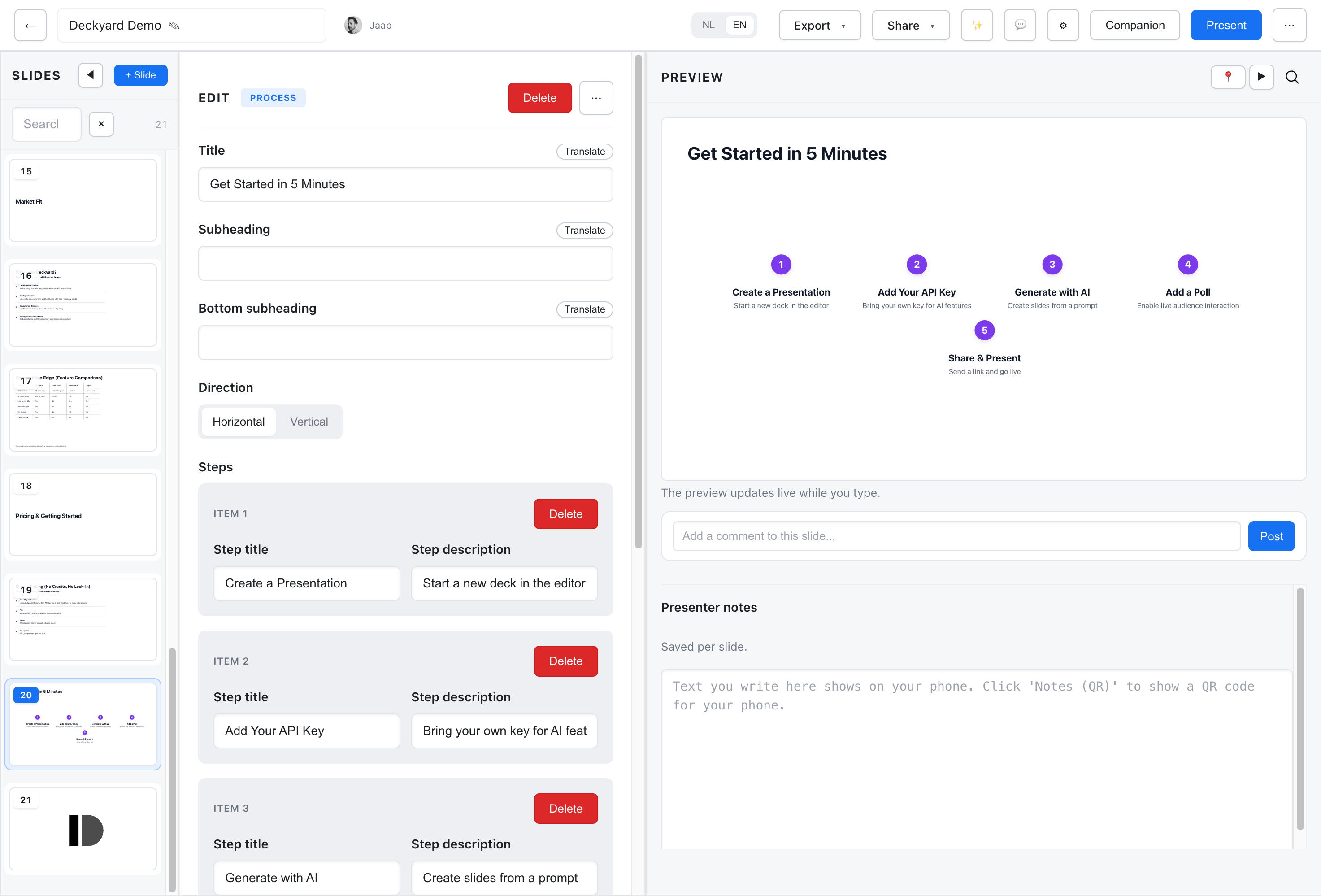Translate the Bottom subheading field
This screenshot has width=1321, height=896.
click(x=584, y=309)
